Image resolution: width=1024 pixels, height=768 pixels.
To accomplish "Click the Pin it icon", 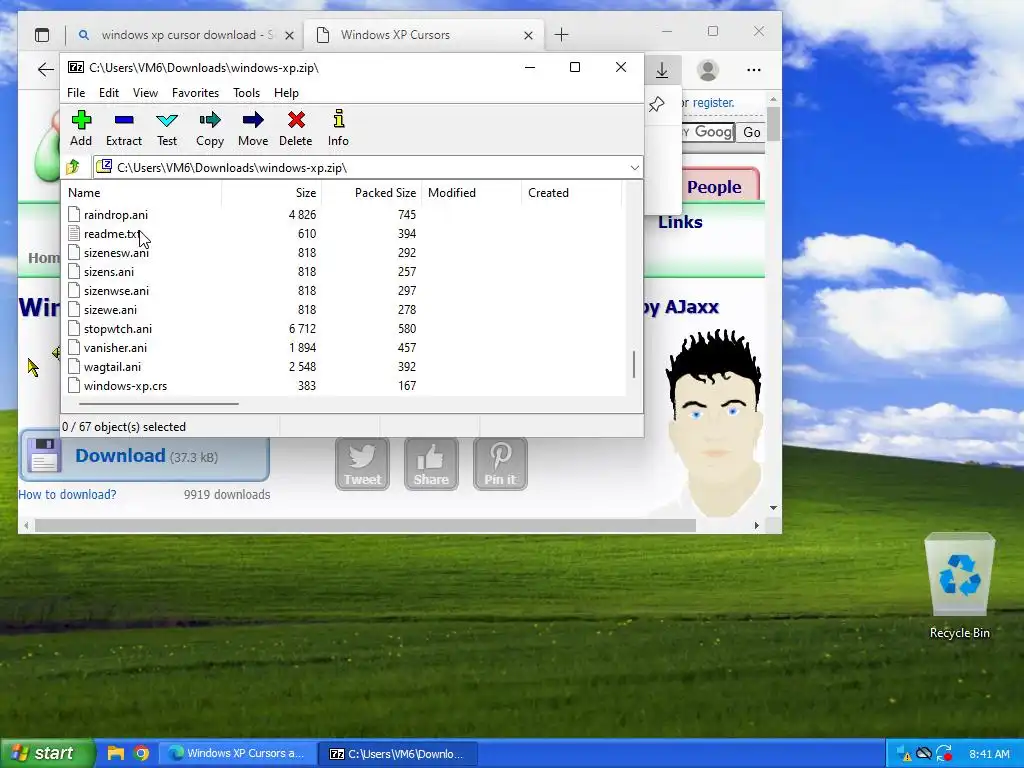I will click(500, 464).
